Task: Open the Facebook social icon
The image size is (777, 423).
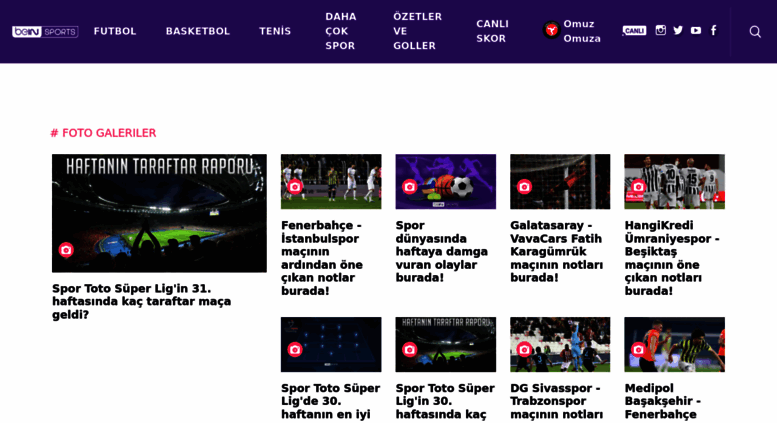Action: 714,30
